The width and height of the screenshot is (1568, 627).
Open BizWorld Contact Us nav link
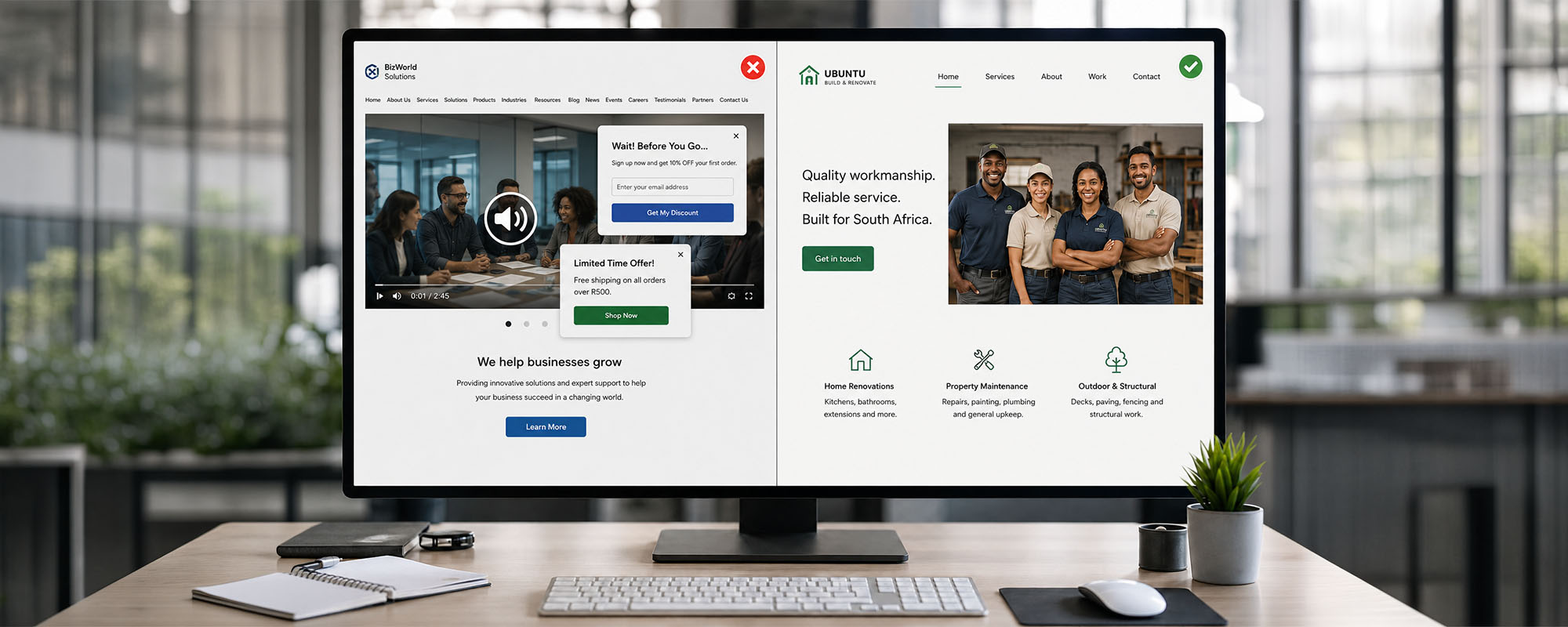[734, 100]
